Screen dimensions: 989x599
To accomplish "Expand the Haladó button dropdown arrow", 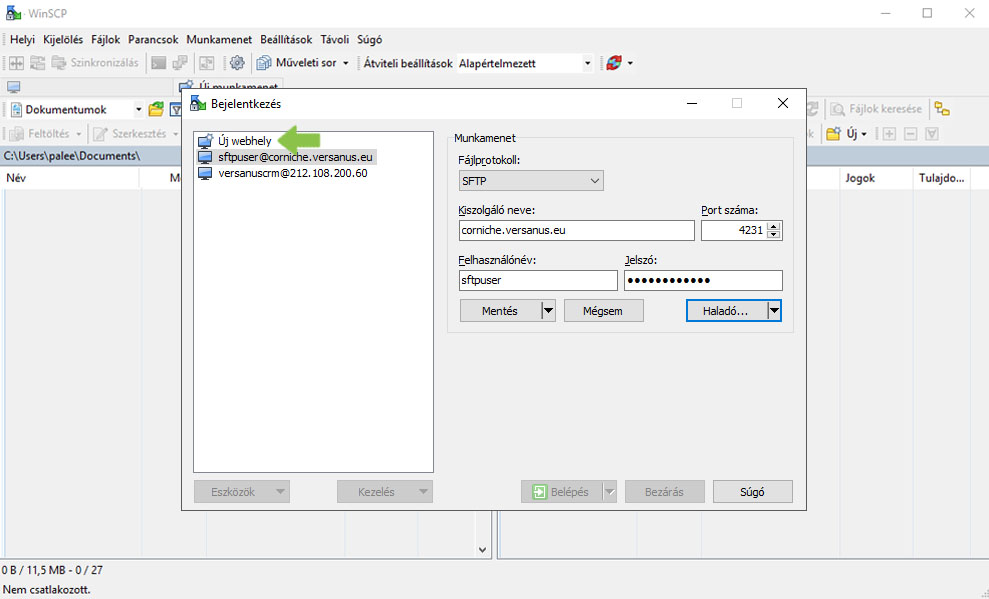I will pos(774,311).
